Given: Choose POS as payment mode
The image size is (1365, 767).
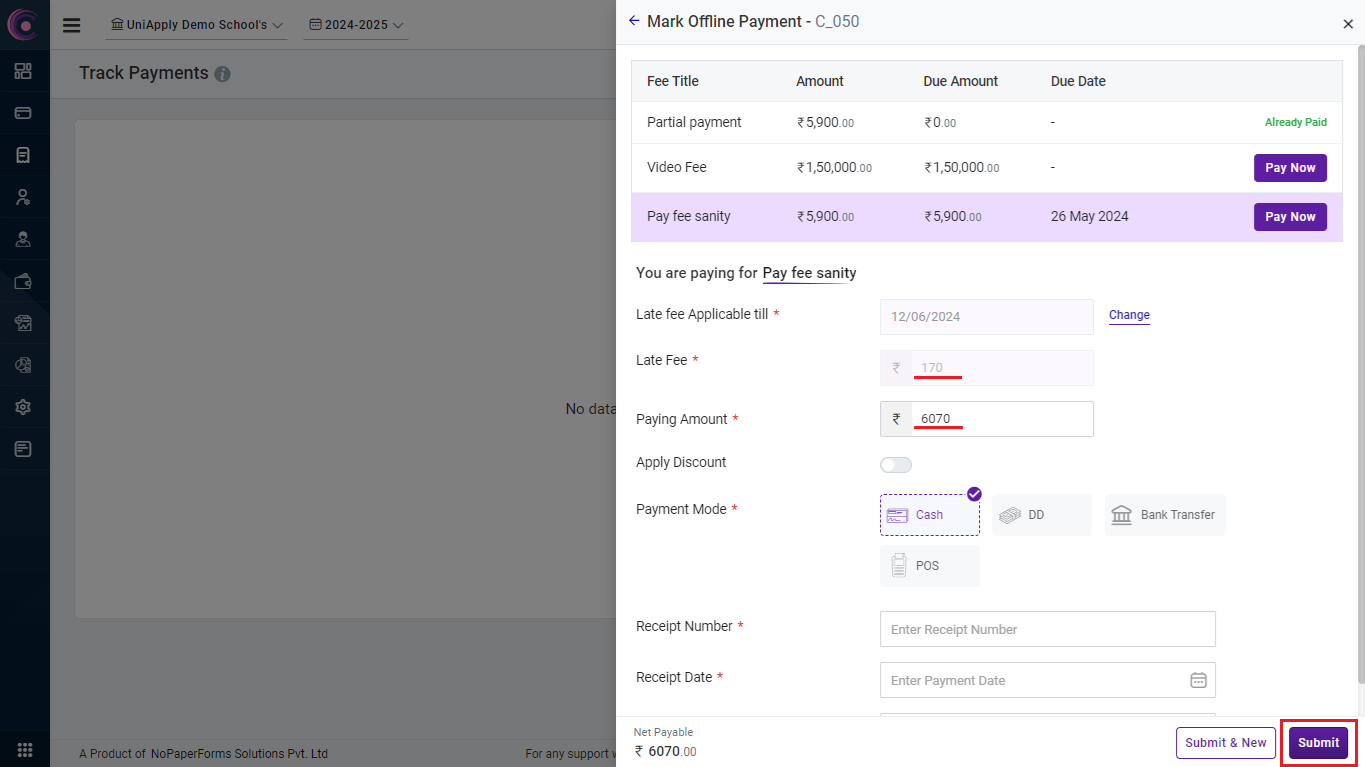Looking at the screenshot, I should coord(929,566).
